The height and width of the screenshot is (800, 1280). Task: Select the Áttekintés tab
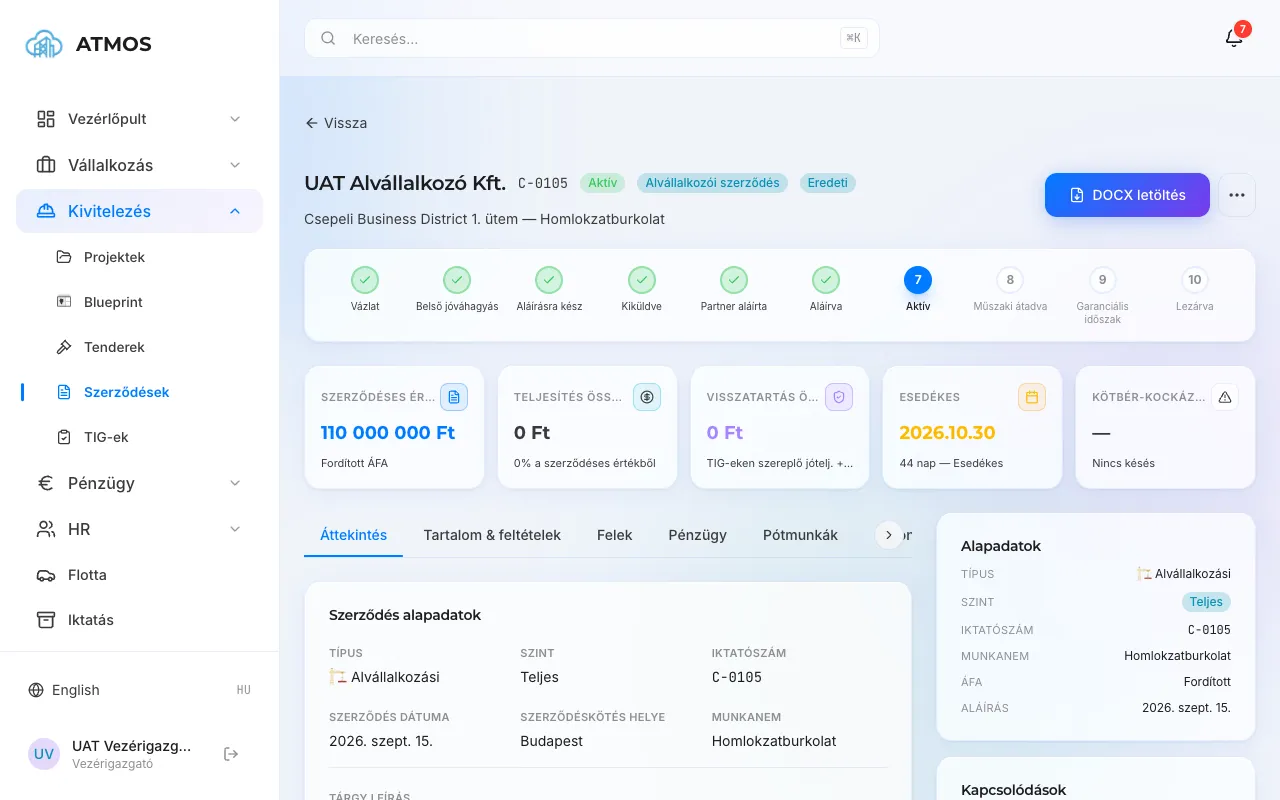(354, 535)
